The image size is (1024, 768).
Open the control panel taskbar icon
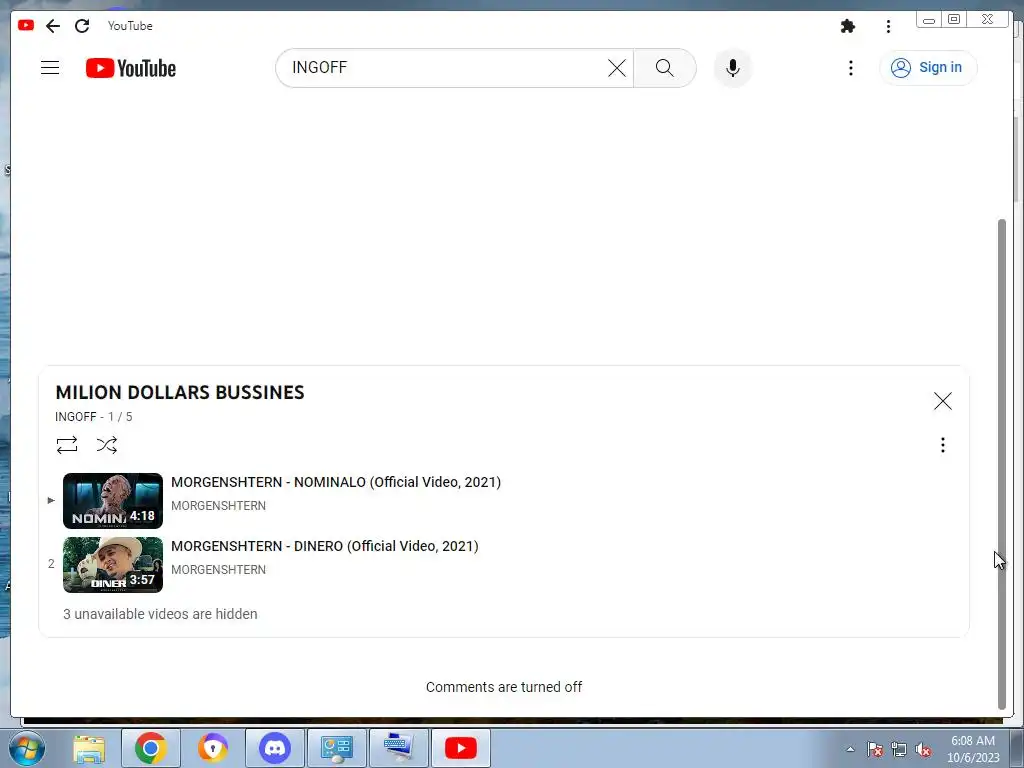(337, 748)
